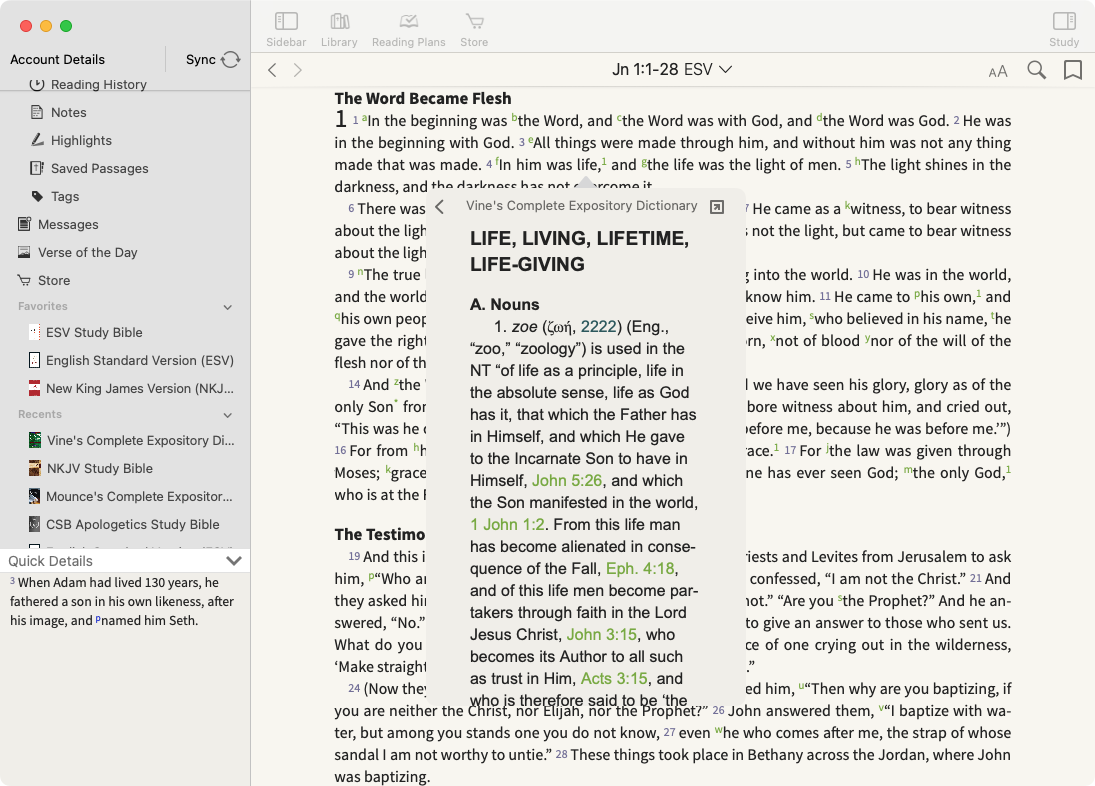Click cross-reference marker b before 'the Word'
The height and width of the screenshot is (786, 1095).
[515, 117]
